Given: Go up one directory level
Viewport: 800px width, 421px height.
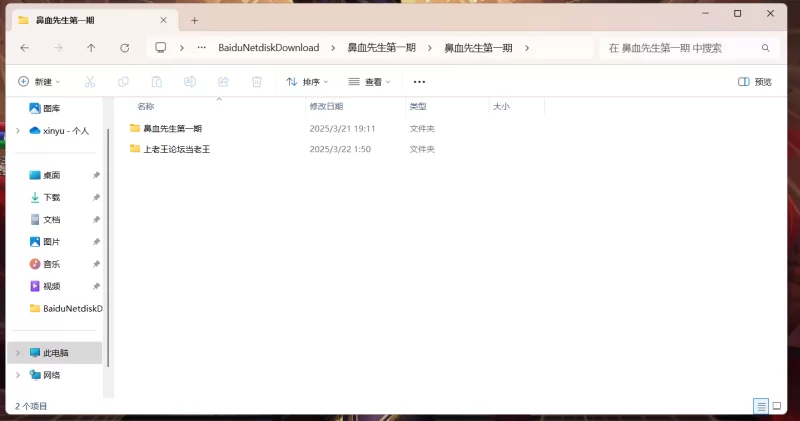Looking at the screenshot, I should point(91,48).
